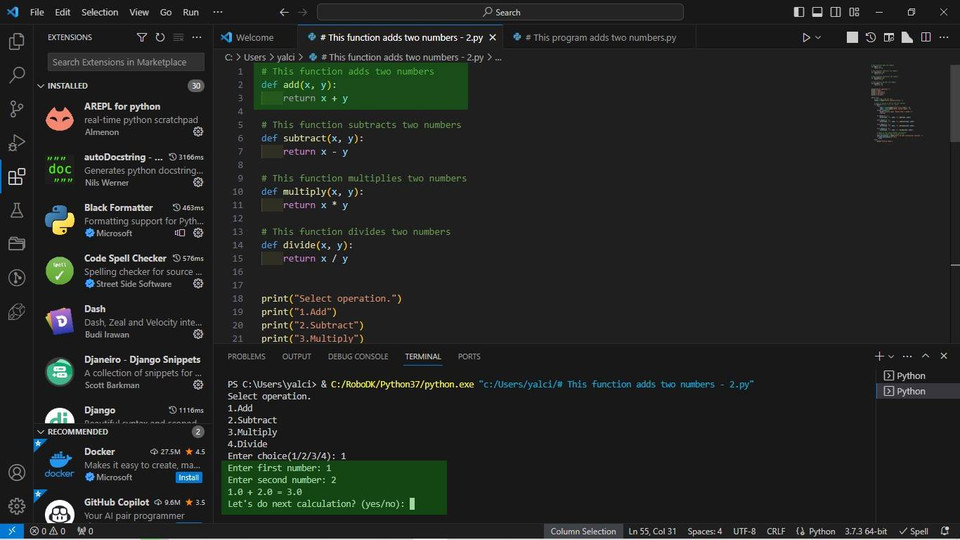This screenshot has width=960, height=540.
Task: Install the Docker extension
Action: (188, 477)
